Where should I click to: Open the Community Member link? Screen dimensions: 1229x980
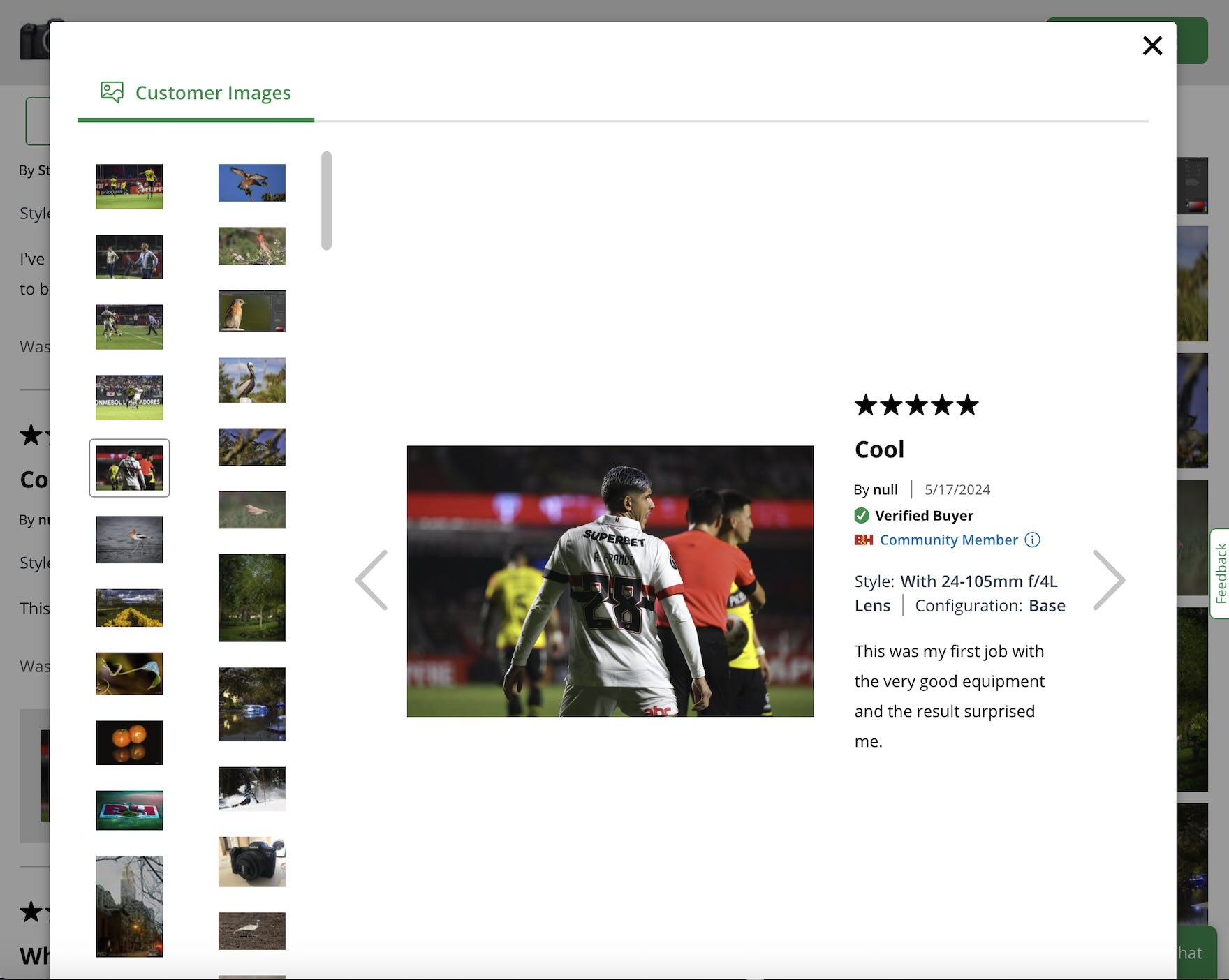(948, 540)
